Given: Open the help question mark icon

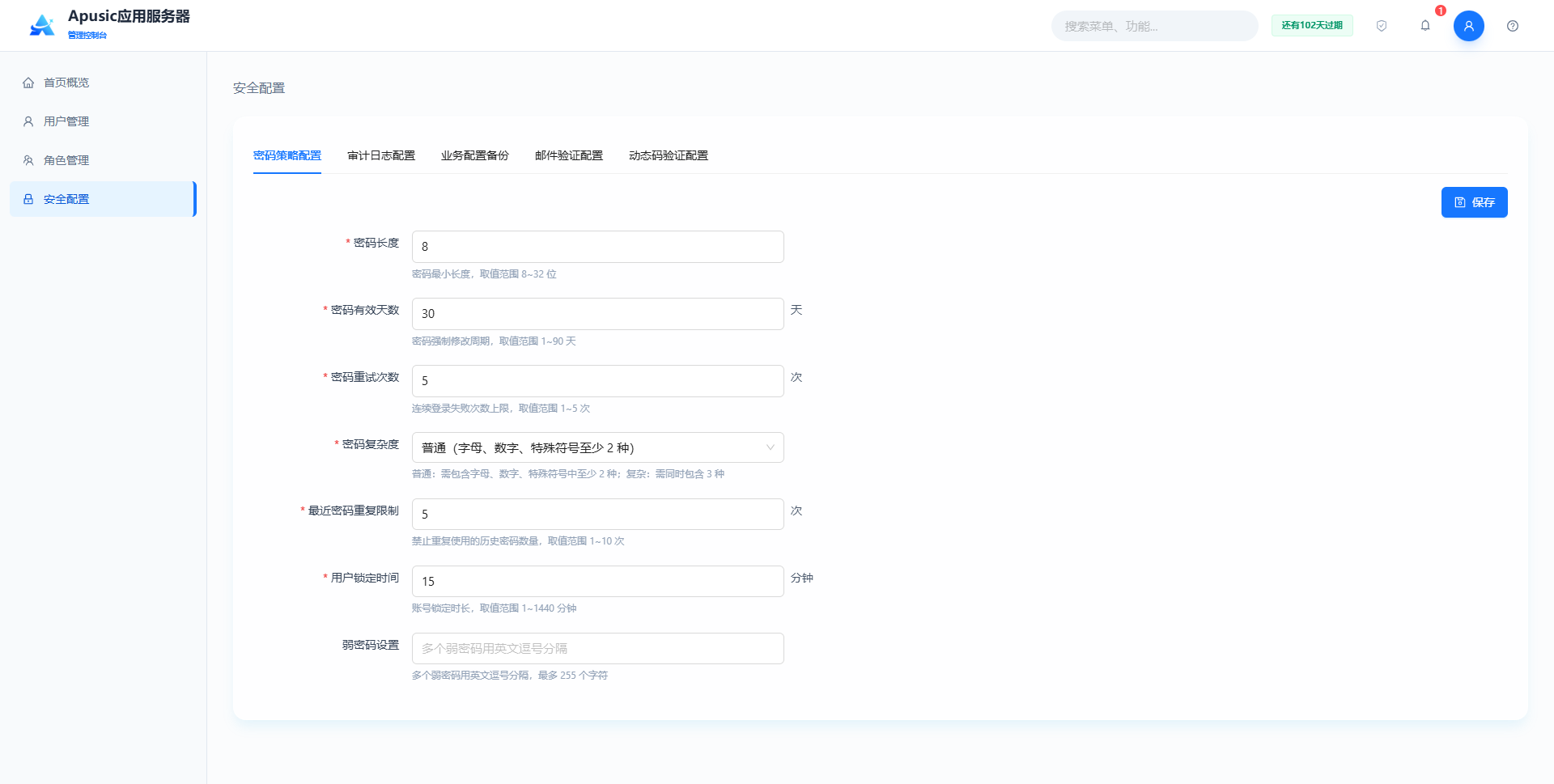Looking at the screenshot, I should pos(1513,26).
